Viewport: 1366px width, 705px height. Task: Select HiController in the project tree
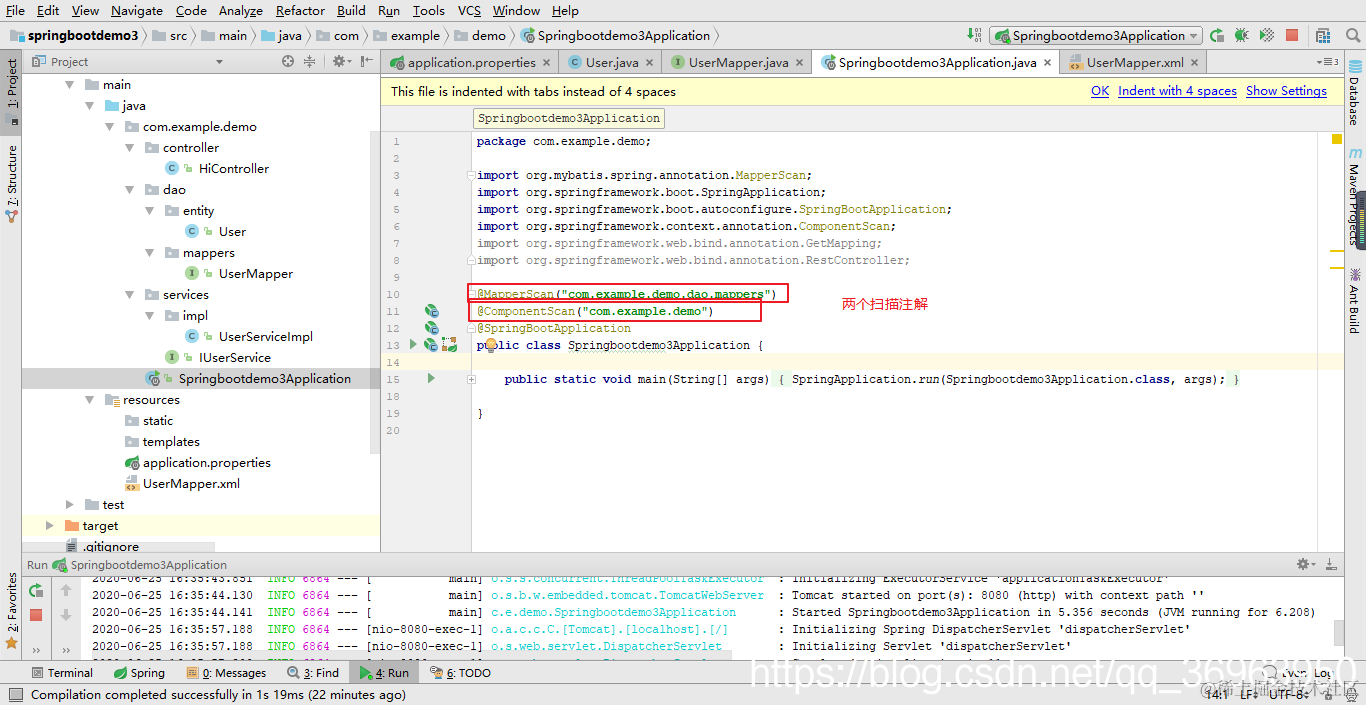click(233, 169)
